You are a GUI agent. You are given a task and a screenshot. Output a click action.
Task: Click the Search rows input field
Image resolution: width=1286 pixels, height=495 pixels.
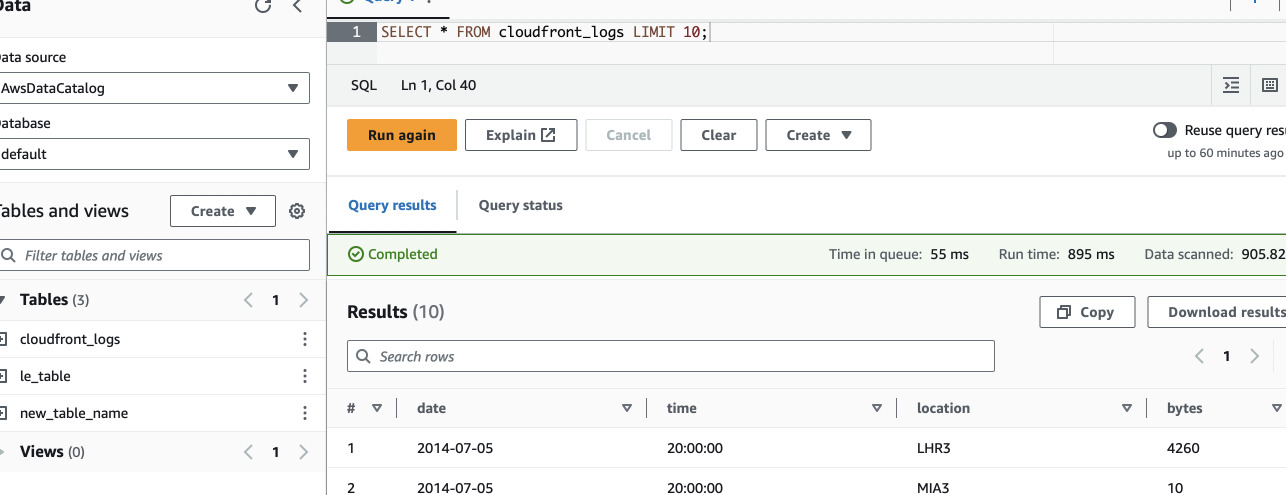point(670,356)
